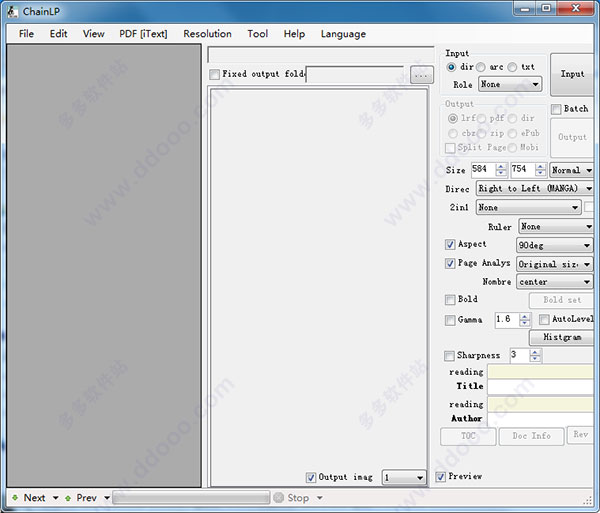Open the Resolution menu
Image resolution: width=600 pixels, height=513 pixels.
coord(207,34)
